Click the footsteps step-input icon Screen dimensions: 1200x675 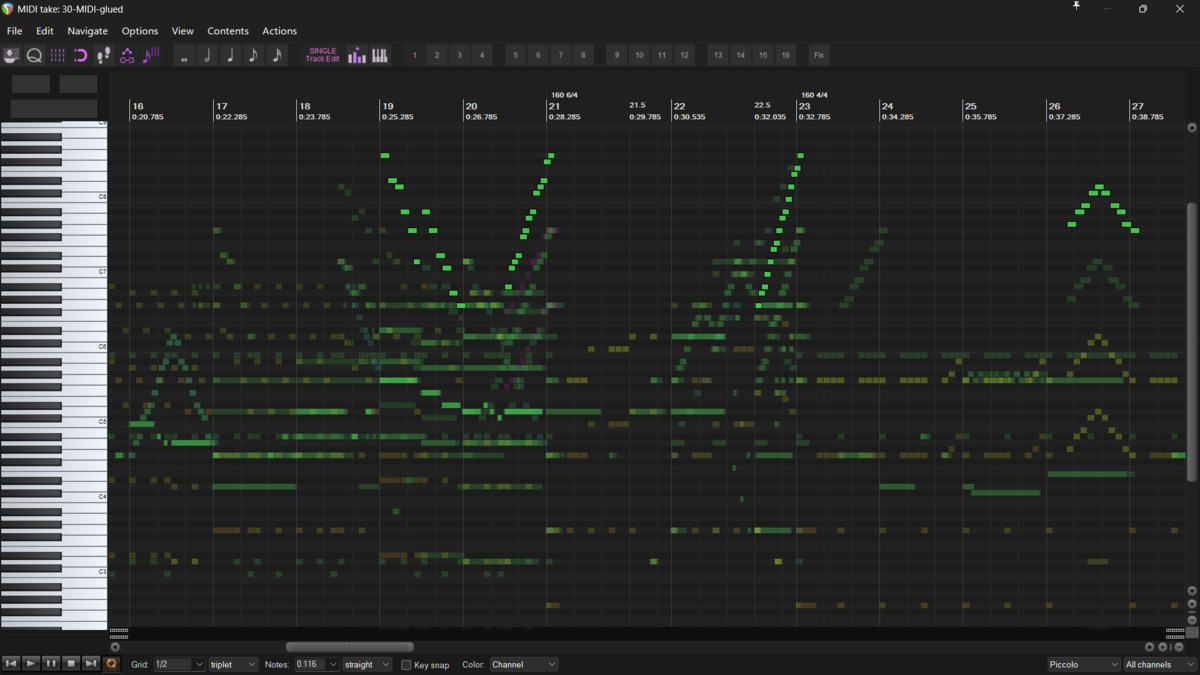pyautogui.click(x=103, y=56)
